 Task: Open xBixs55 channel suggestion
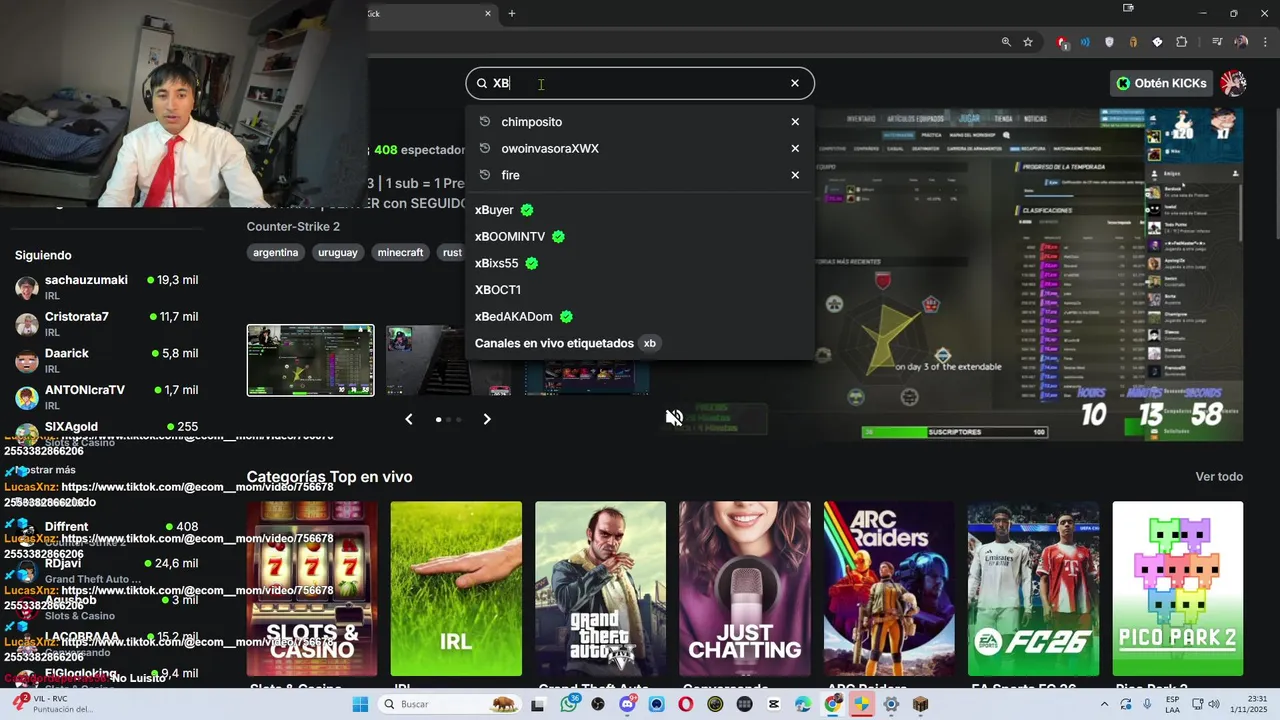pos(507,263)
